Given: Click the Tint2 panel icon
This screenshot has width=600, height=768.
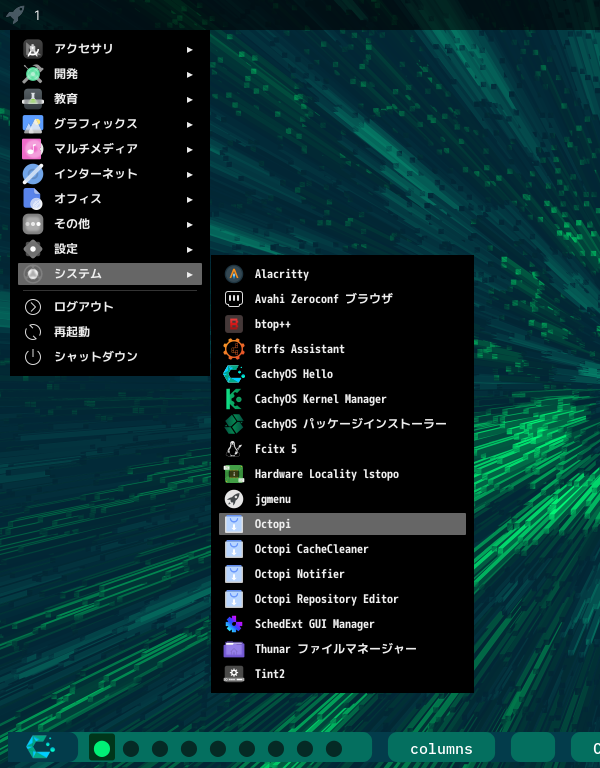Looking at the screenshot, I should (x=233, y=674).
